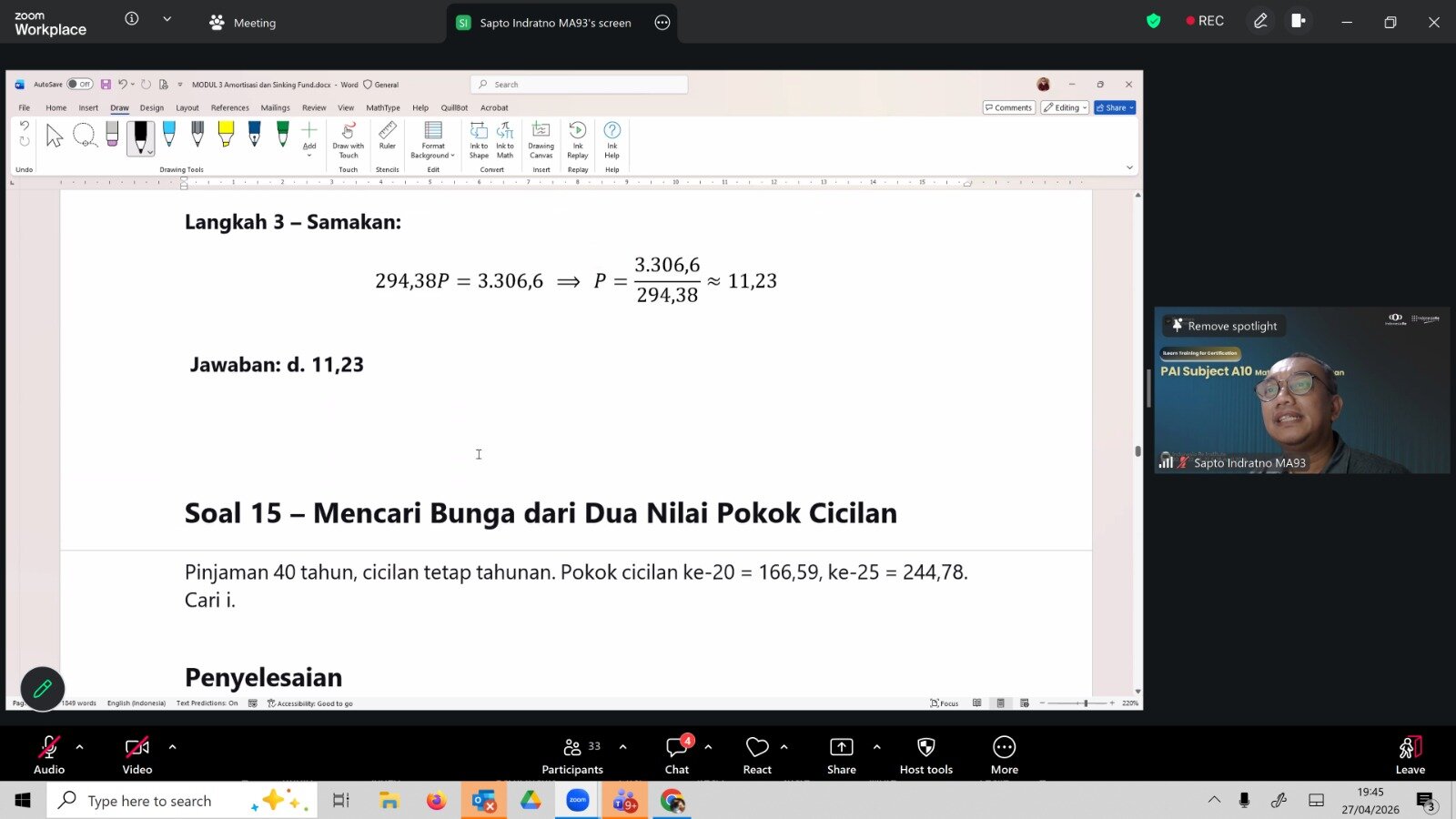Viewport: 1456px width, 819px height.
Task: Click Zoom Share screen button
Action: (x=842, y=754)
